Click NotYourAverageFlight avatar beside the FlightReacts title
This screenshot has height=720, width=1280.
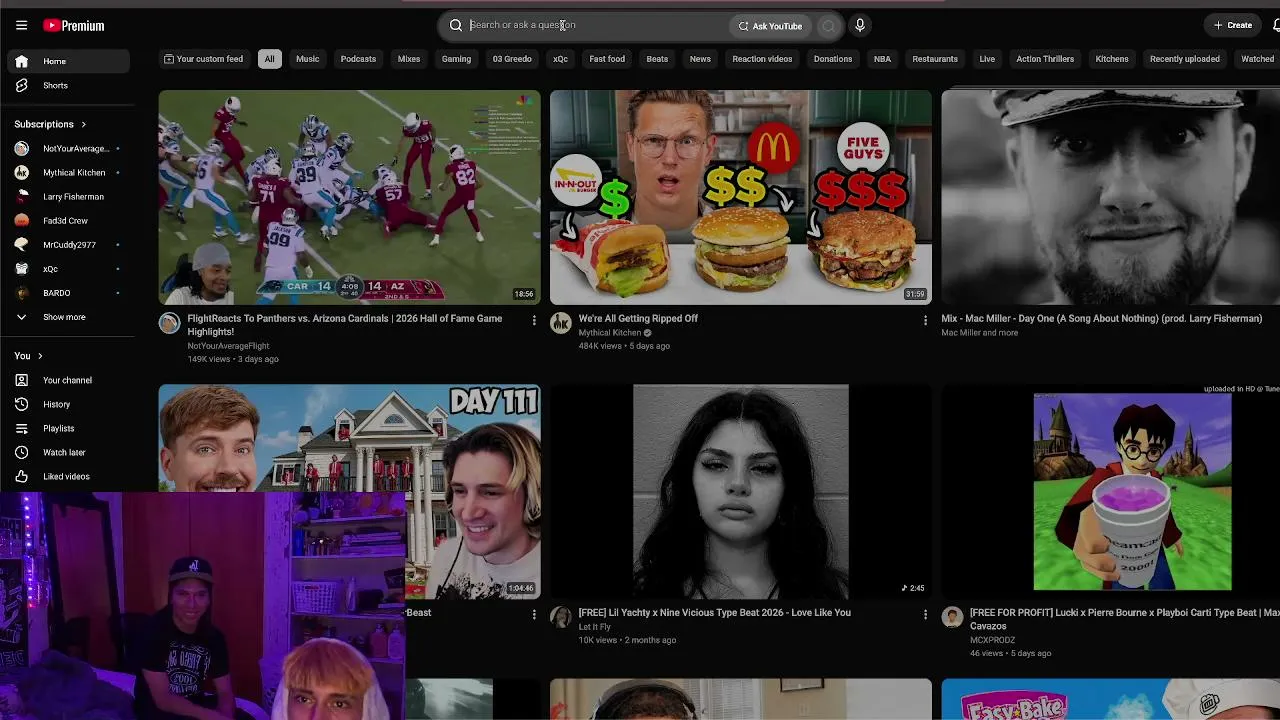tap(170, 323)
